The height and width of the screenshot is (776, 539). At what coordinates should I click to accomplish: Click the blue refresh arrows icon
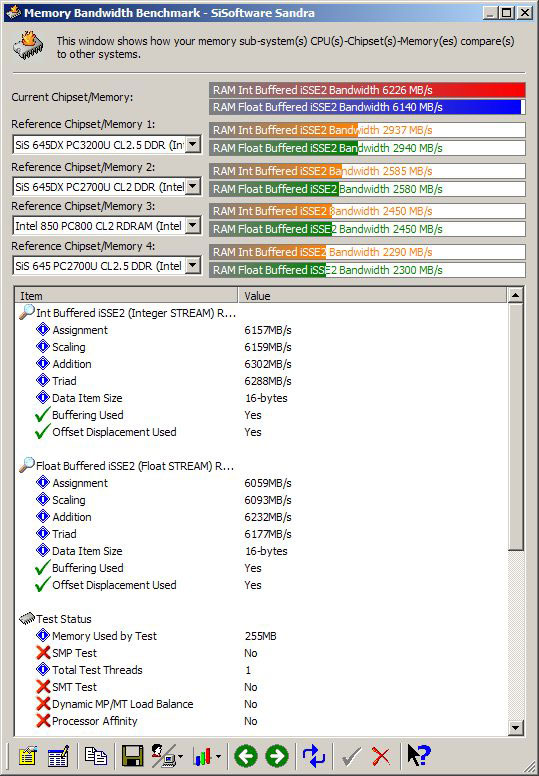pos(314,756)
